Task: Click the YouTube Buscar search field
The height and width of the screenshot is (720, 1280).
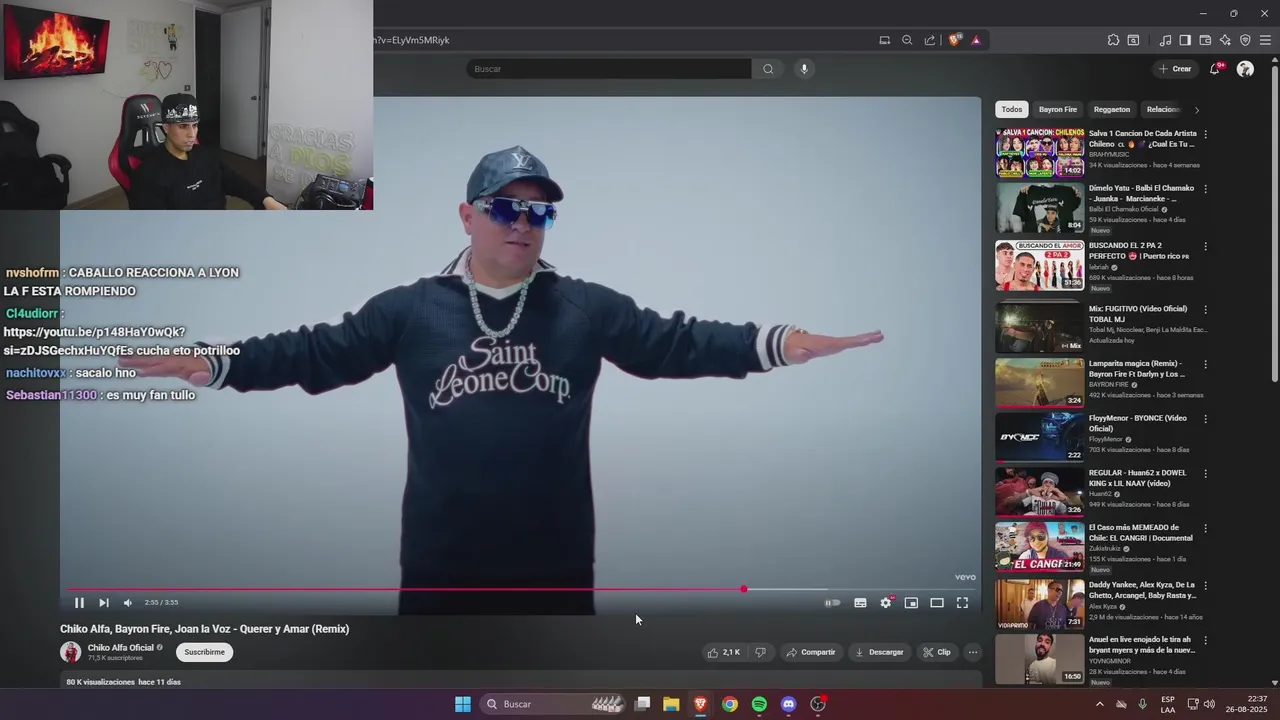Action: (x=608, y=69)
